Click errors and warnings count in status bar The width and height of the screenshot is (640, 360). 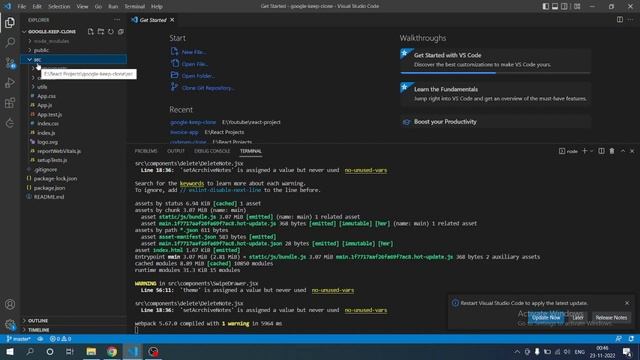(60, 339)
